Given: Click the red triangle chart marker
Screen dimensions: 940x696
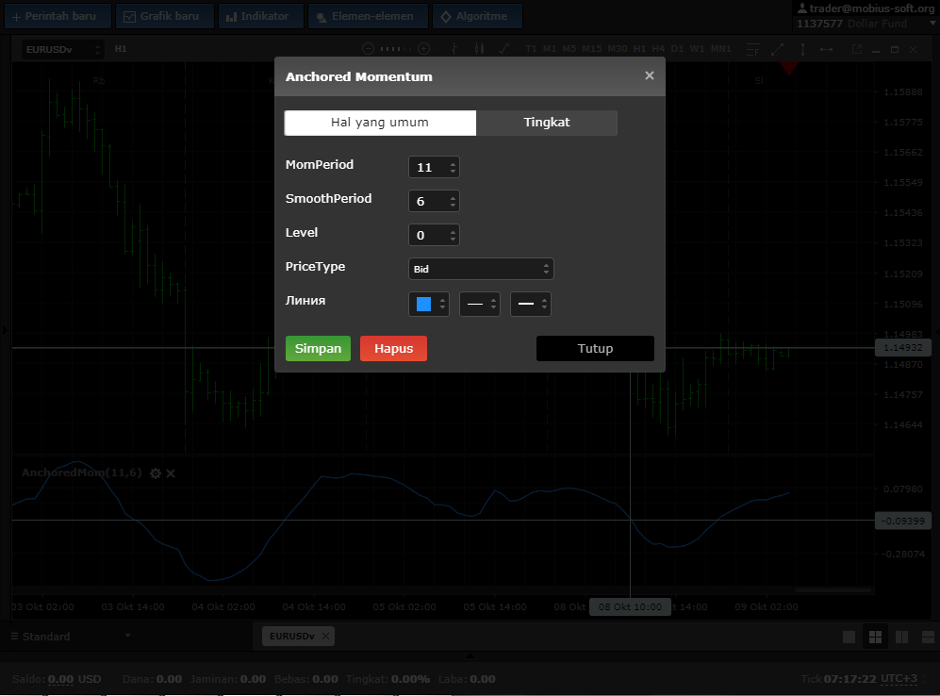Looking at the screenshot, I should (x=789, y=68).
